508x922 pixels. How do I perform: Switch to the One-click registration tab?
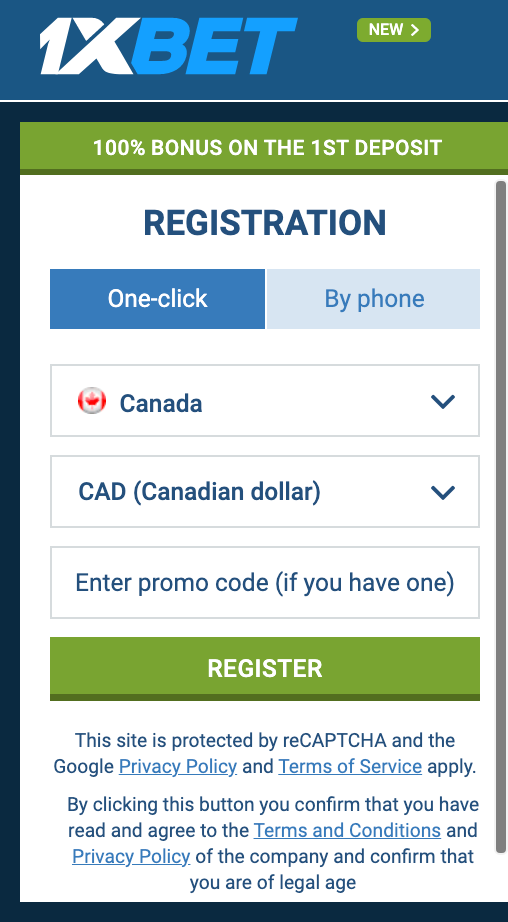click(x=158, y=299)
